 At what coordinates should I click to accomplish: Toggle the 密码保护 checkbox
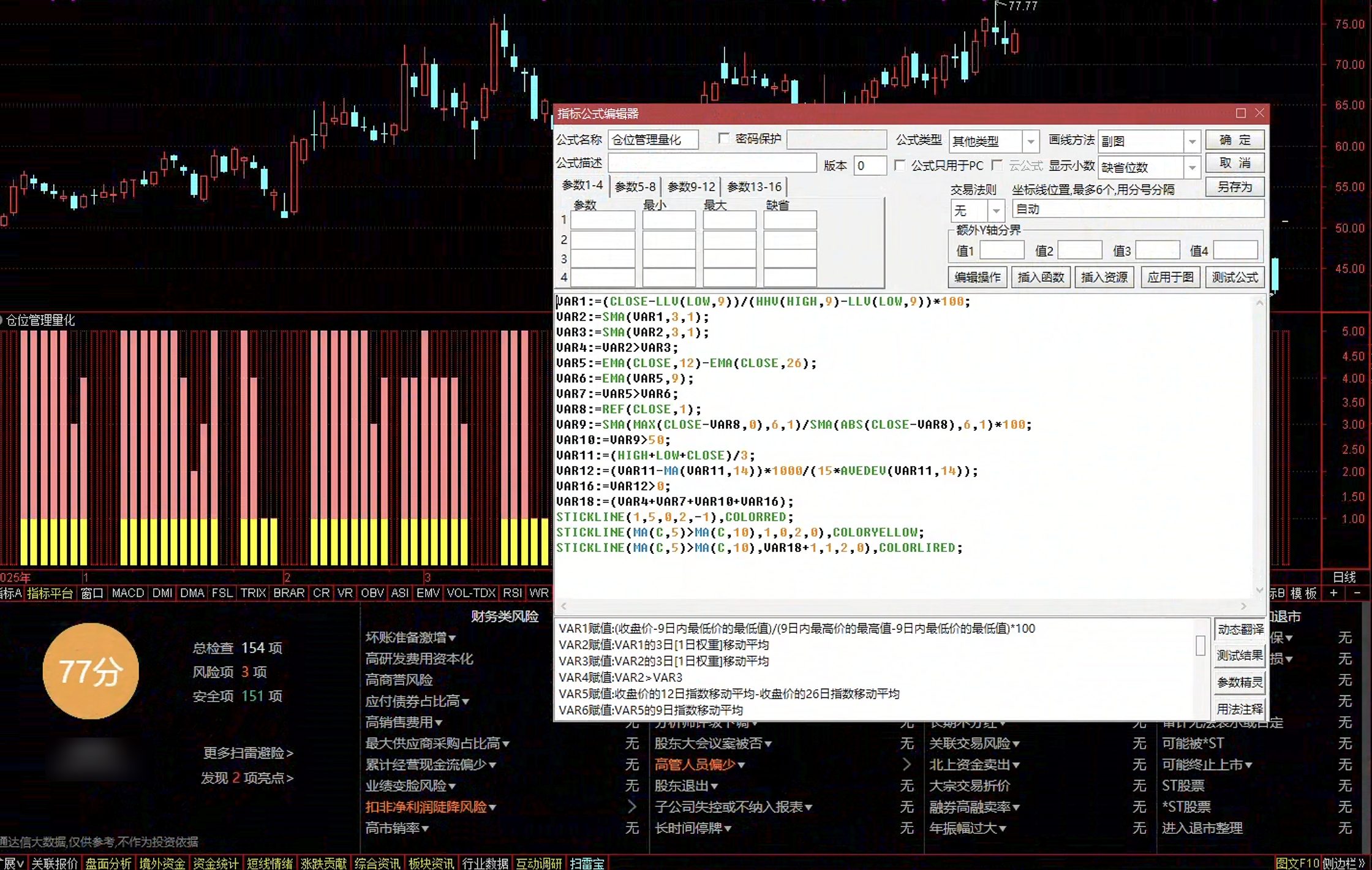coord(723,138)
